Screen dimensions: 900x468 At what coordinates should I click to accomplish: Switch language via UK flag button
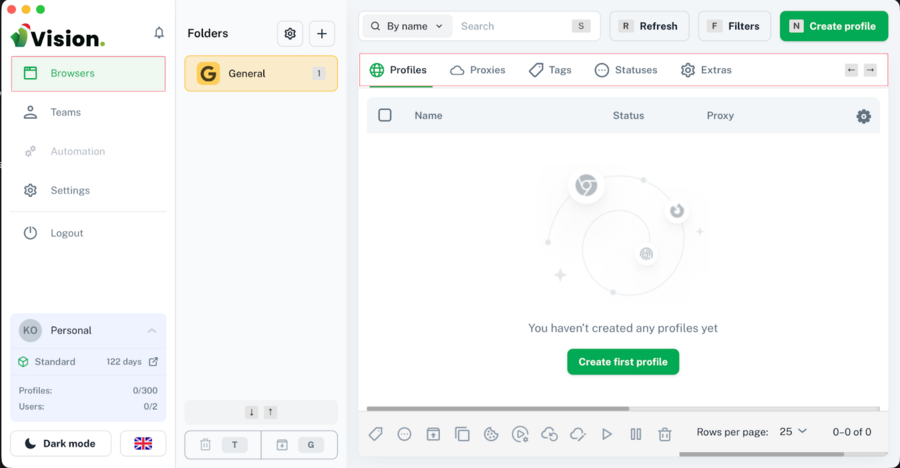pyautogui.click(x=143, y=443)
